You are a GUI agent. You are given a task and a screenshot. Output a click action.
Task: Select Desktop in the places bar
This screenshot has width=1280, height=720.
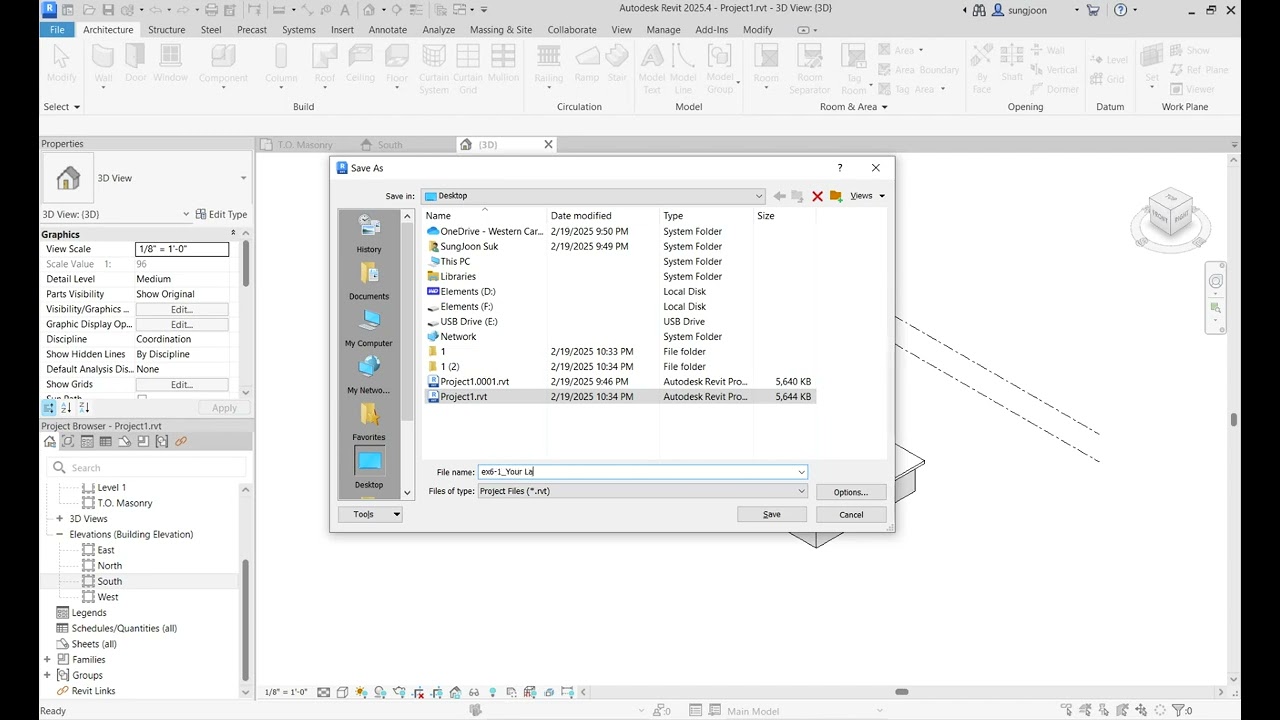coord(369,468)
